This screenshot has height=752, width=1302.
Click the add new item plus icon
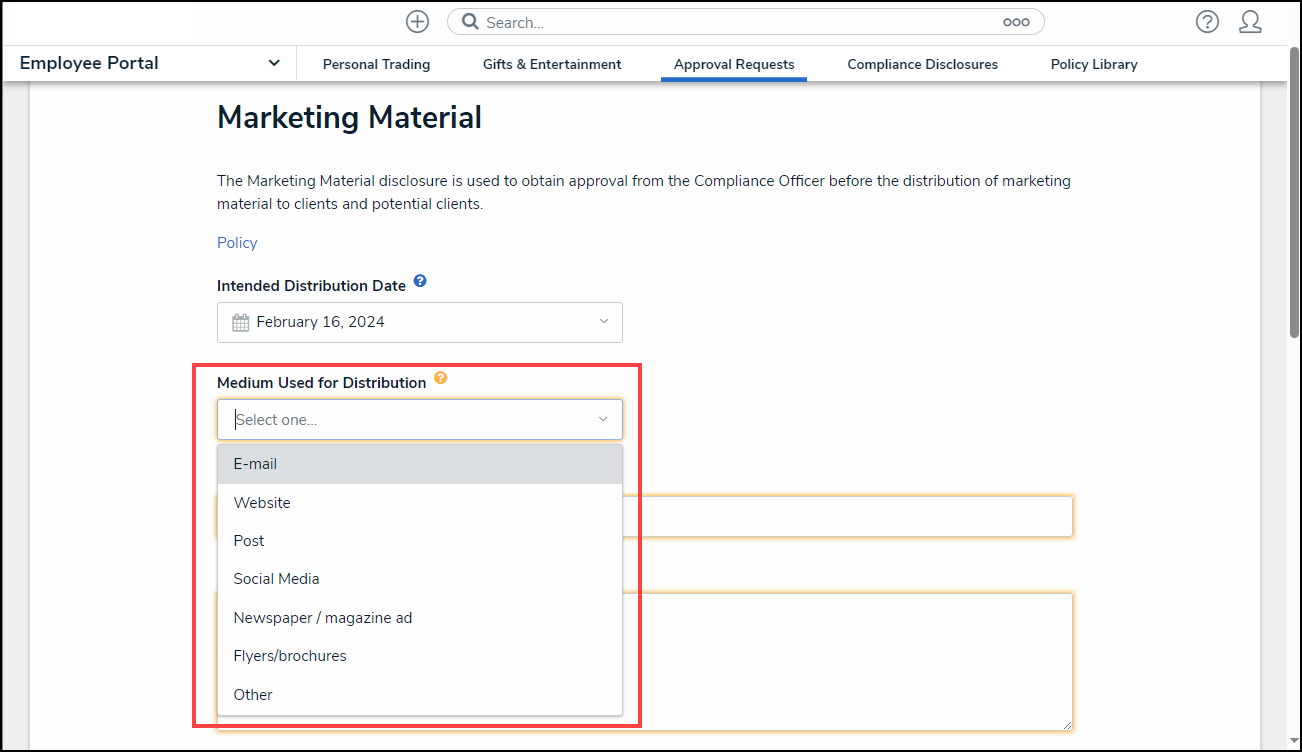(x=417, y=21)
